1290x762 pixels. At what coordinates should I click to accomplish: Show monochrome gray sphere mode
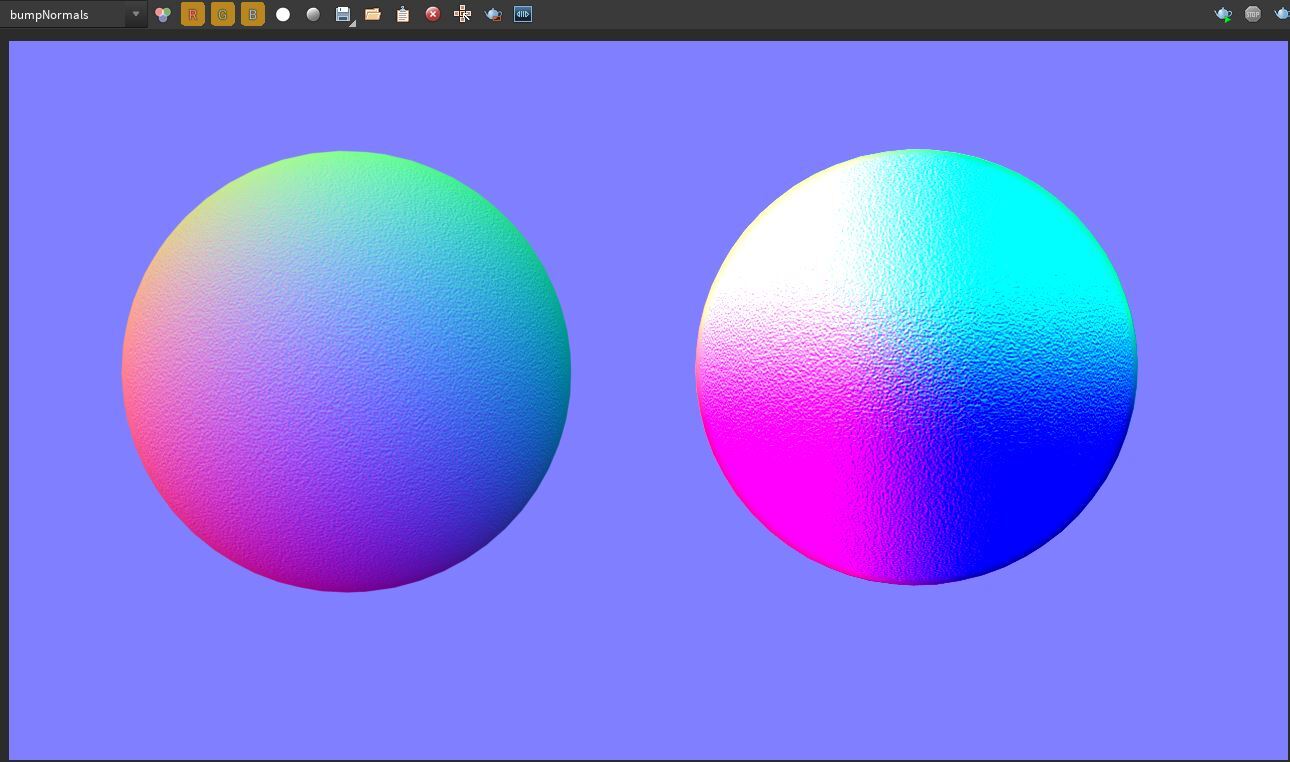(313, 14)
